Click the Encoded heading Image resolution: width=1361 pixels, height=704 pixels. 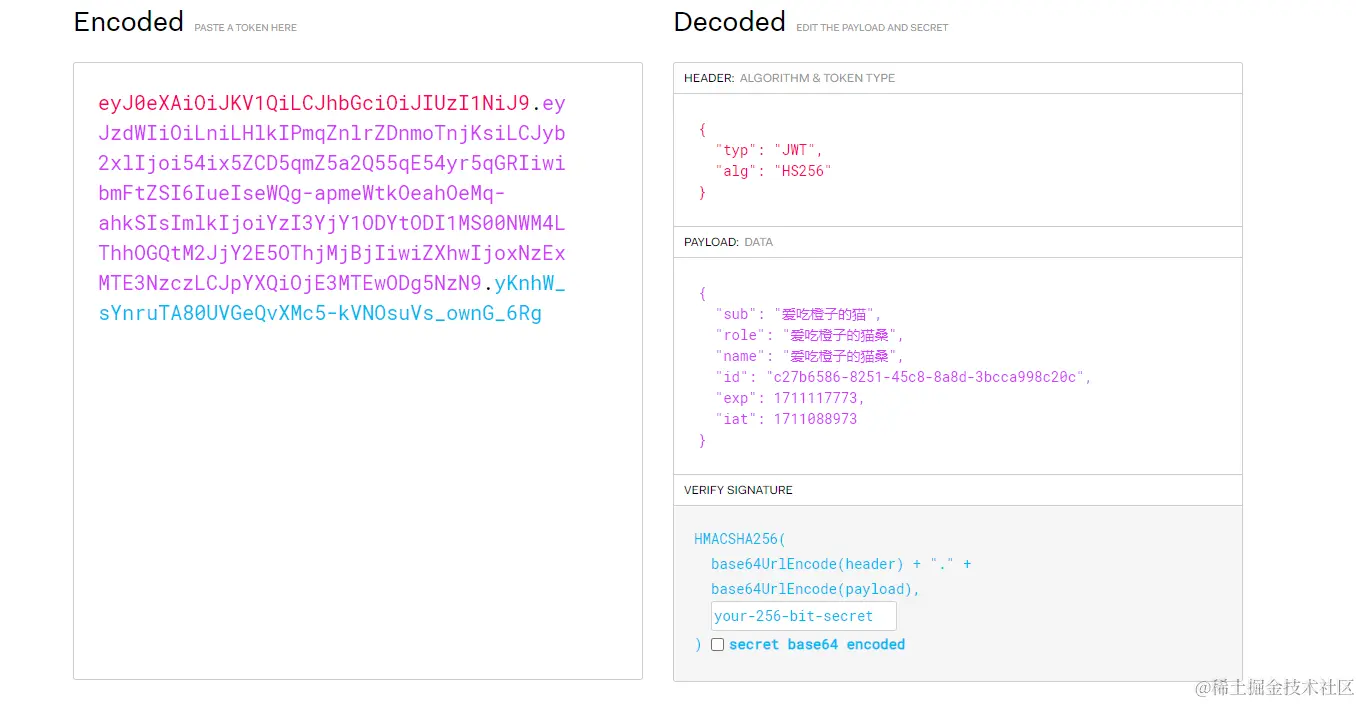[129, 22]
